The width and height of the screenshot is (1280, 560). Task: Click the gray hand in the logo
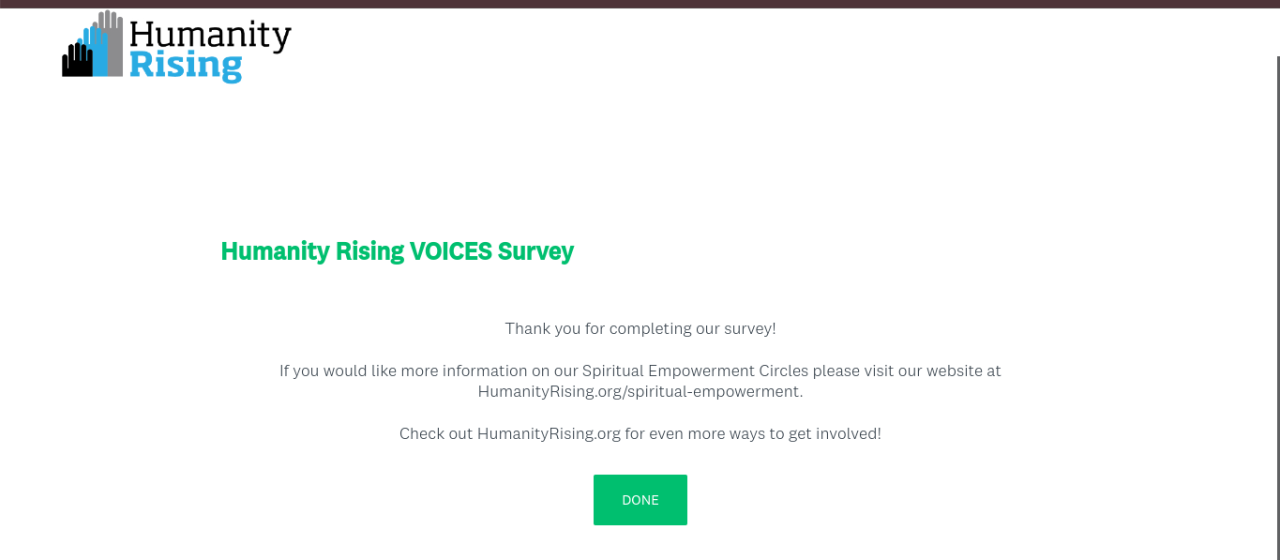[x=112, y=42]
